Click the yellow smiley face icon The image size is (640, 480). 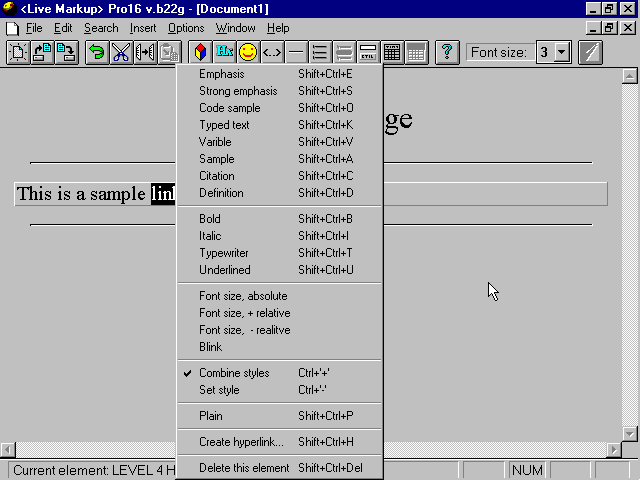[247, 52]
